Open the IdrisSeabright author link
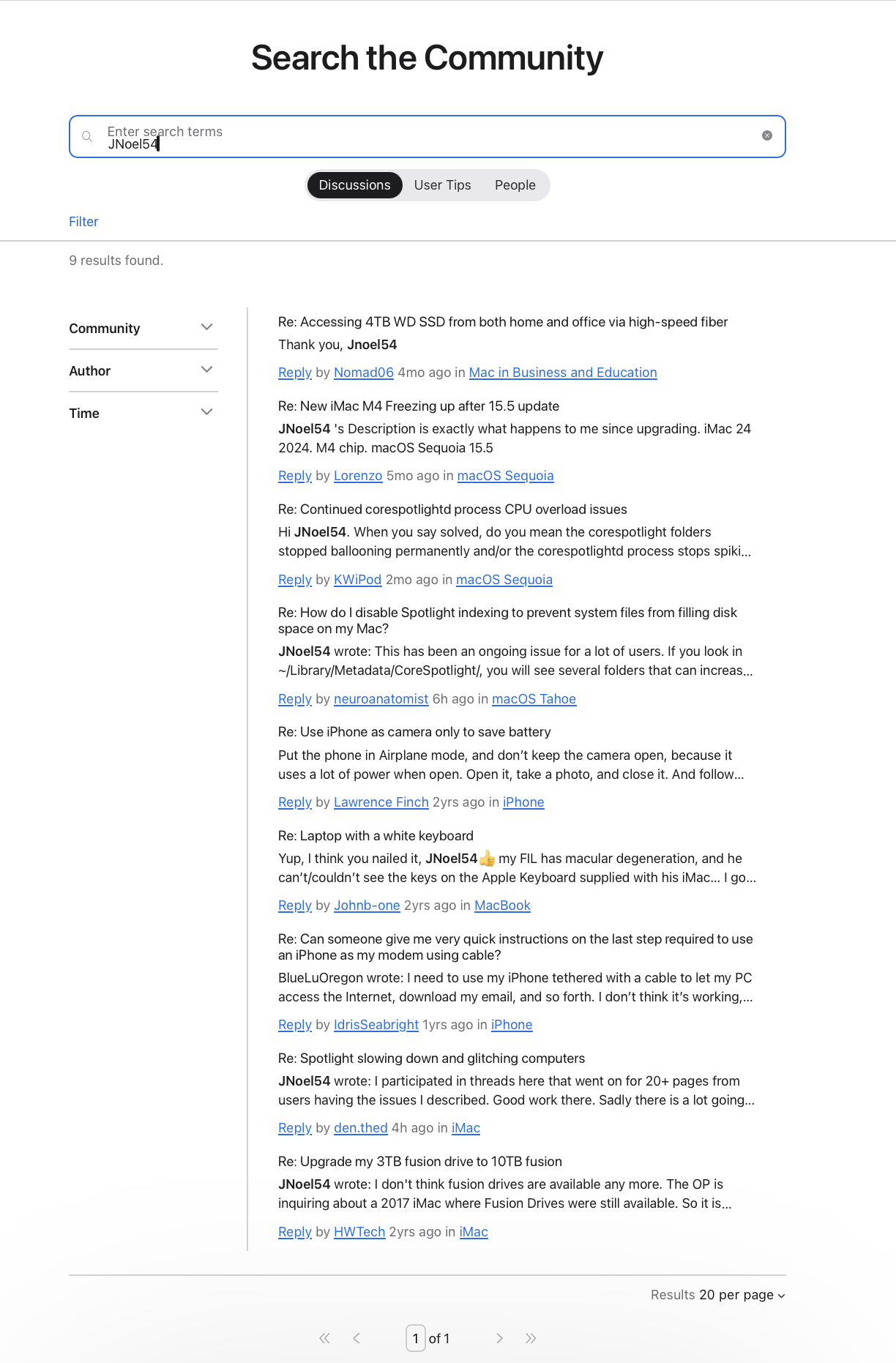 point(376,1025)
